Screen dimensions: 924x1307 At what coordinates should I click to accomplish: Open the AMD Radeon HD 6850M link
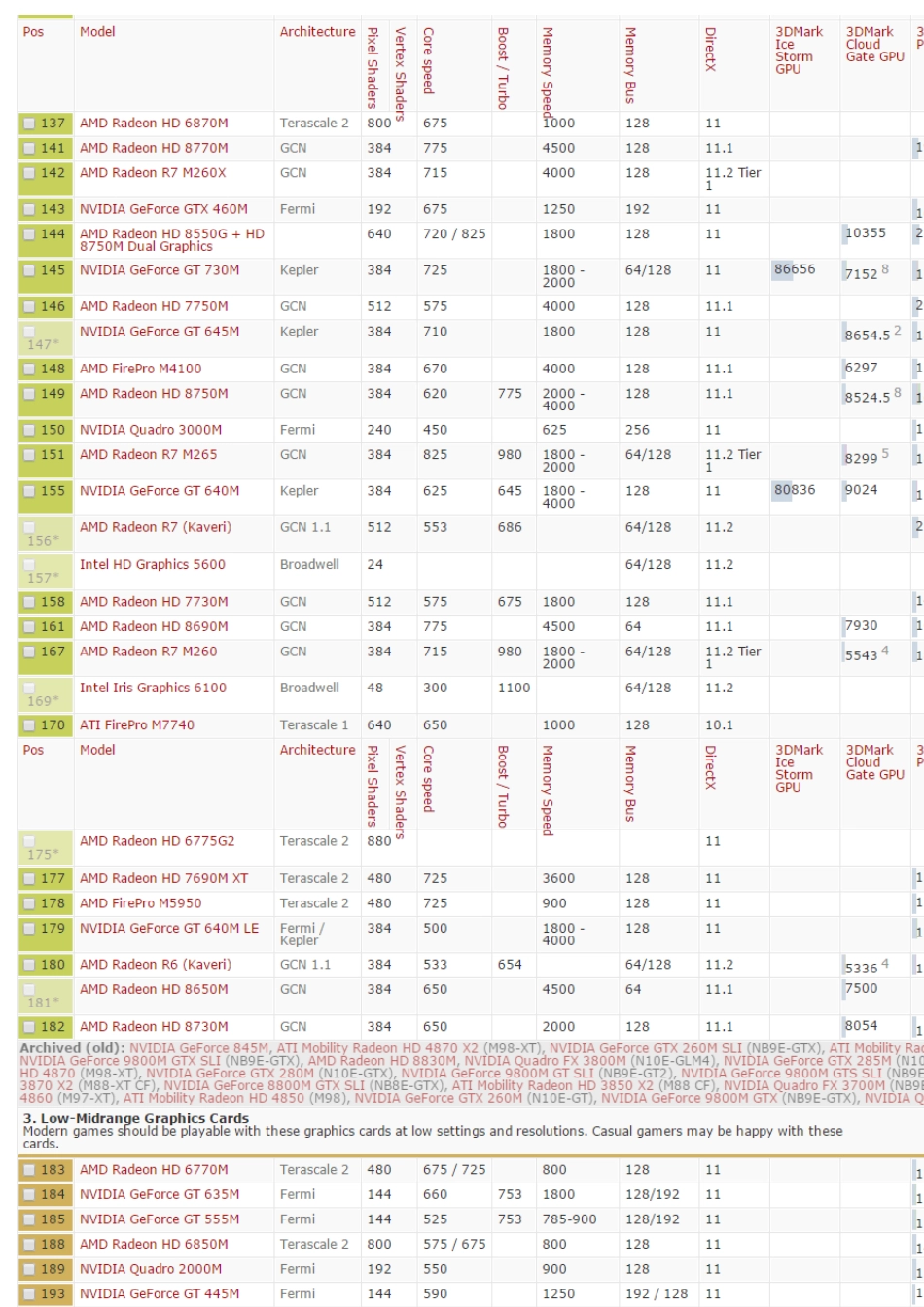(x=154, y=1245)
